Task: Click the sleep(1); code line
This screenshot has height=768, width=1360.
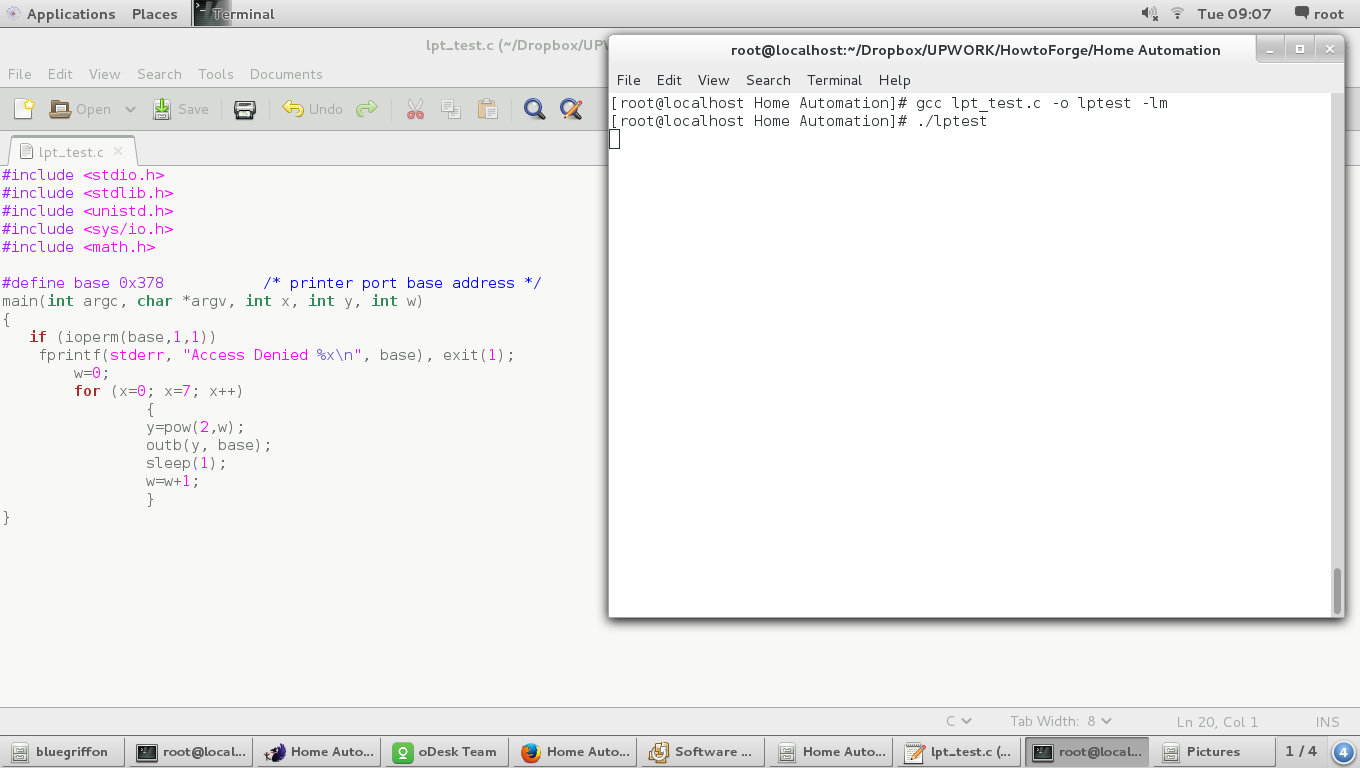Action: 186,463
